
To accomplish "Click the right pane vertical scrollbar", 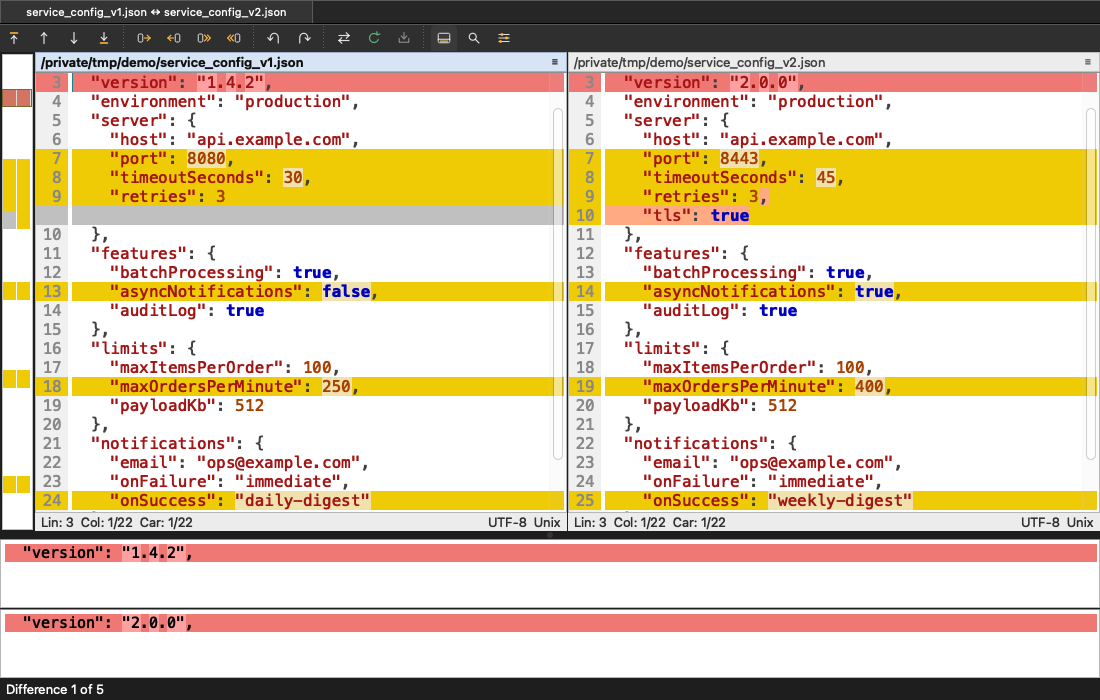I will point(1091,283).
